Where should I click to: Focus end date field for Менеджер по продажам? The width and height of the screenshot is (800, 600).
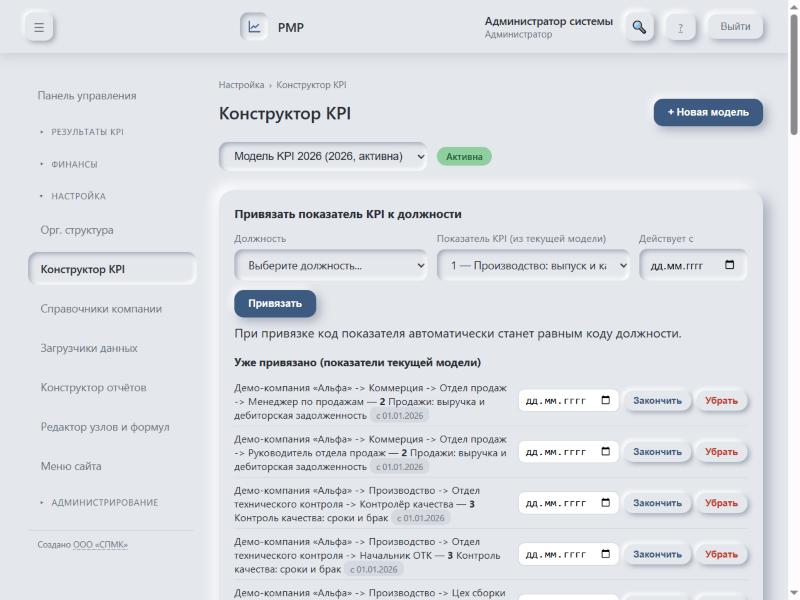click(568, 401)
